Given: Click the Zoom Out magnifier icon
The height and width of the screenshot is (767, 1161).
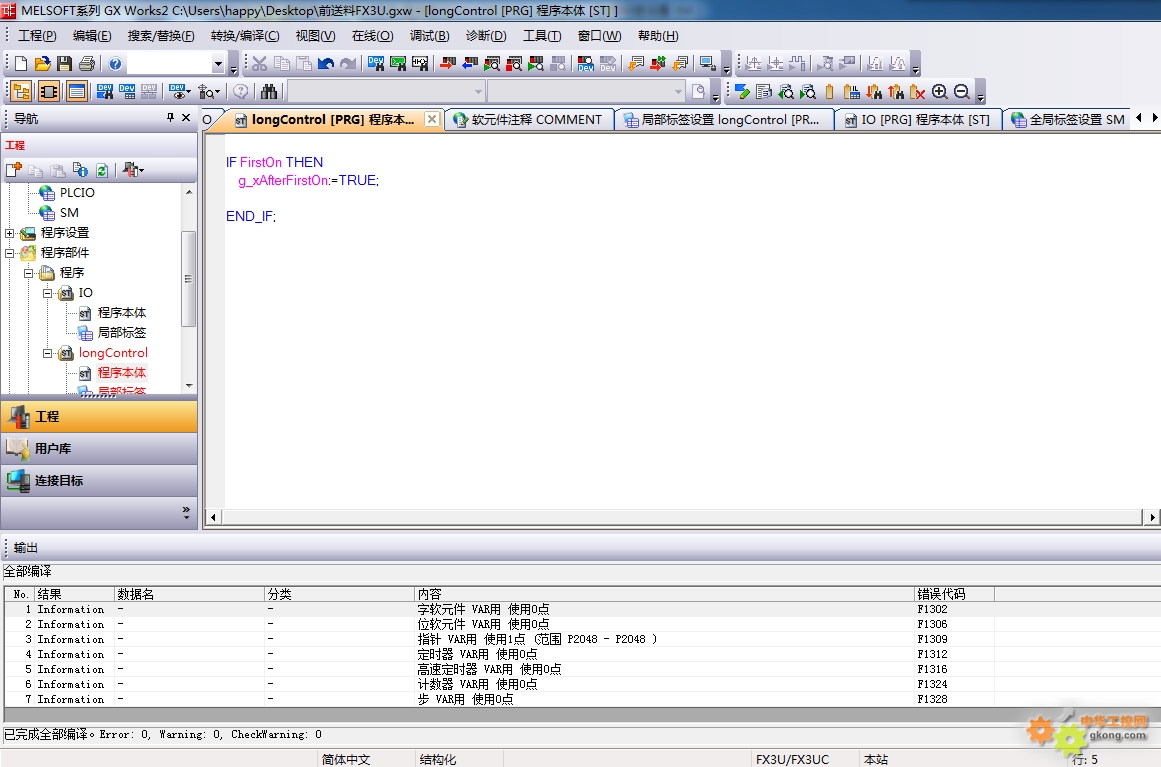Looking at the screenshot, I should point(961,92).
